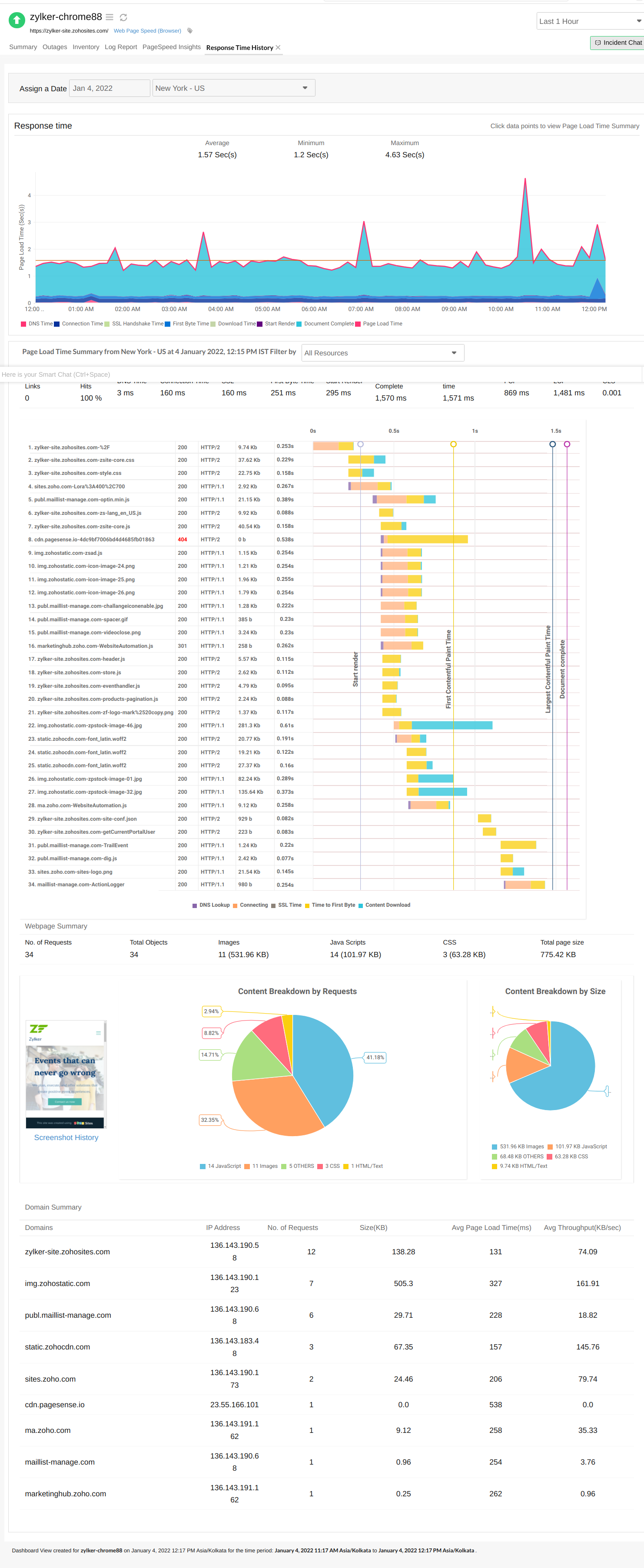This screenshot has width=644, height=1568.
Task: Switch to the Summary tab
Action: coord(23,47)
